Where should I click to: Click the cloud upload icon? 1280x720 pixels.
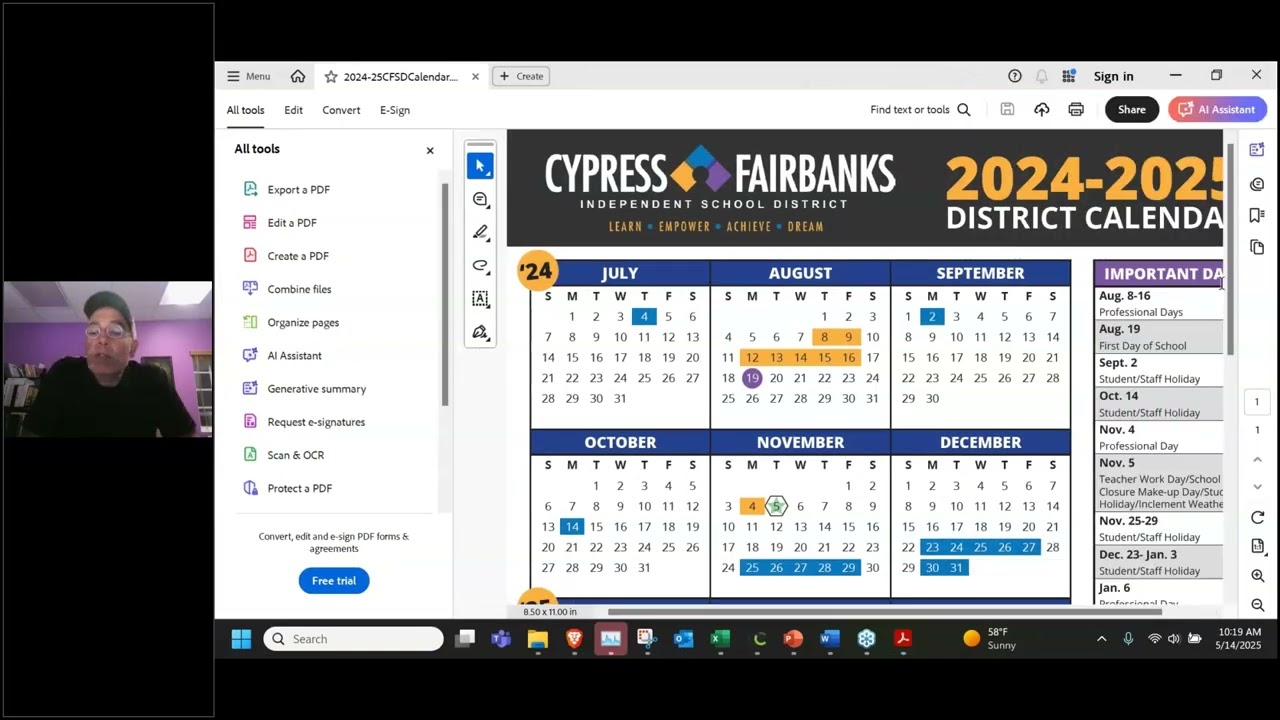1042,110
